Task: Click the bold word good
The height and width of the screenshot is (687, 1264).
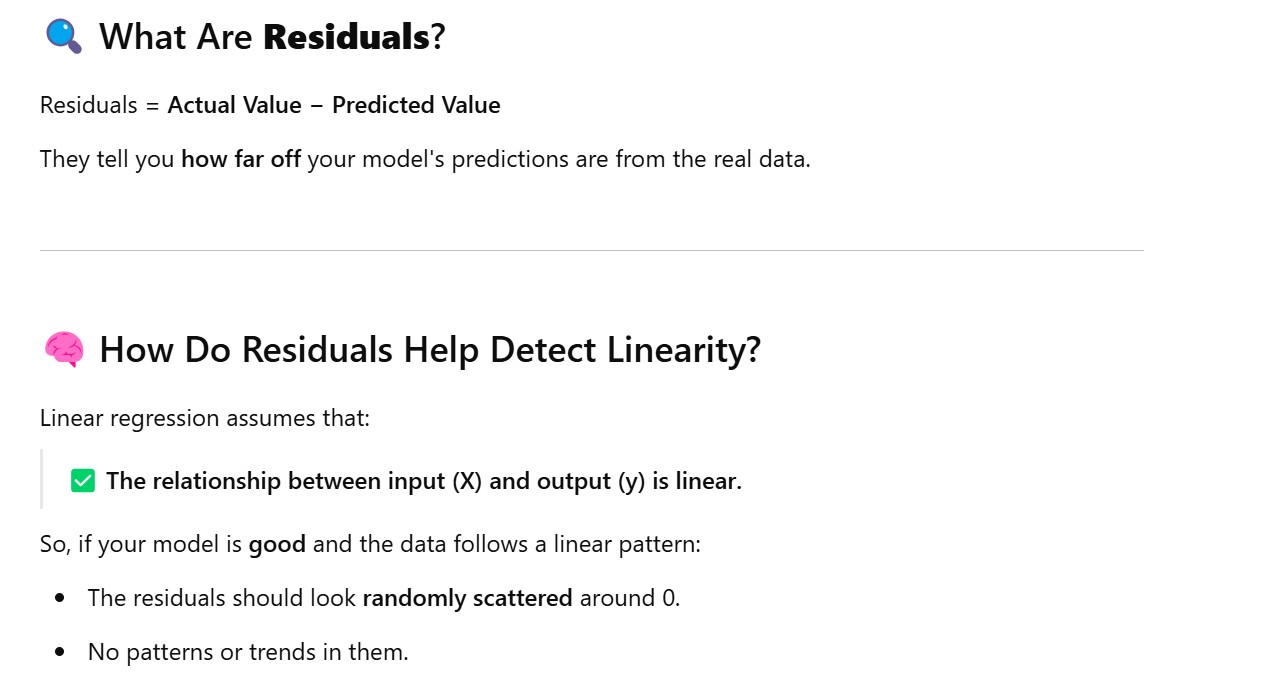Action: pyautogui.click(x=277, y=545)
